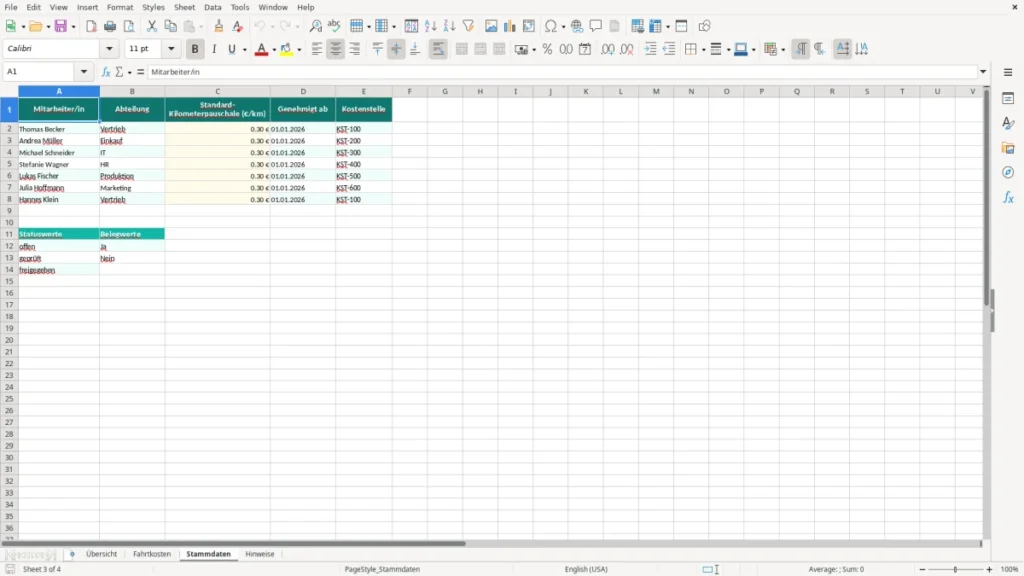The width and height of the screenshot is (1024, 576).
Task: Apply the red font color
Action: (261, 49)
